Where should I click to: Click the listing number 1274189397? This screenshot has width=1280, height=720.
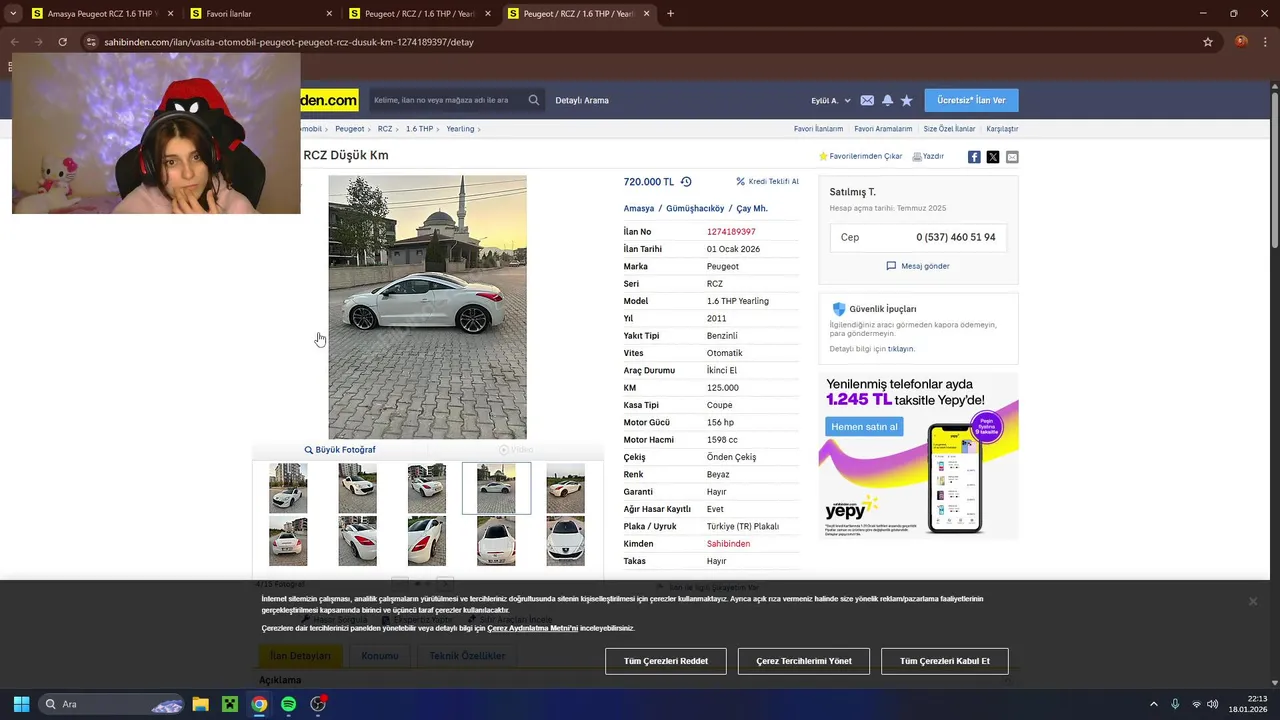pyautogui.click(x=731, y=232)
